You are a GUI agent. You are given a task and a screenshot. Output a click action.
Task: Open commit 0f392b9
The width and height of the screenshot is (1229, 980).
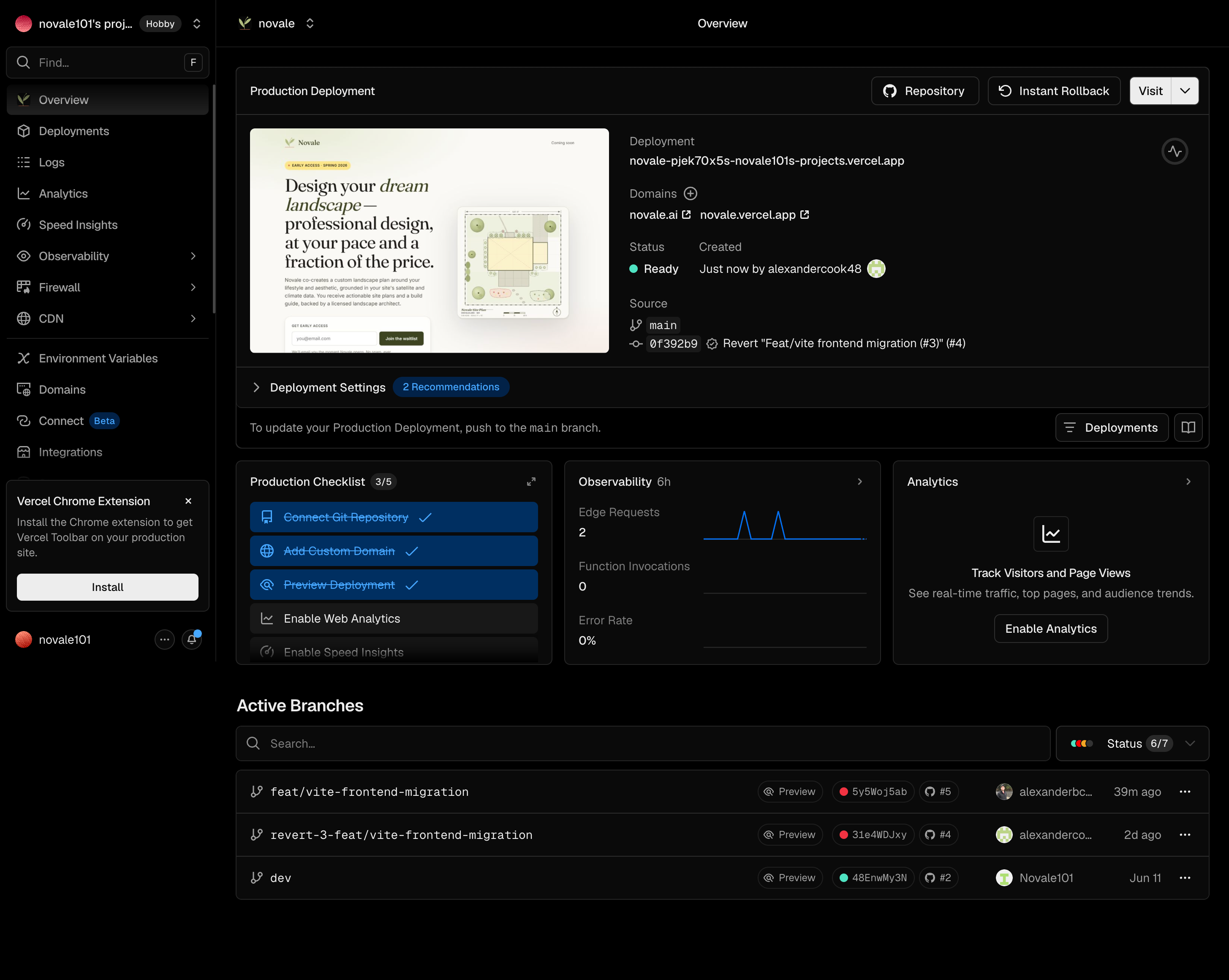(673, 343)
